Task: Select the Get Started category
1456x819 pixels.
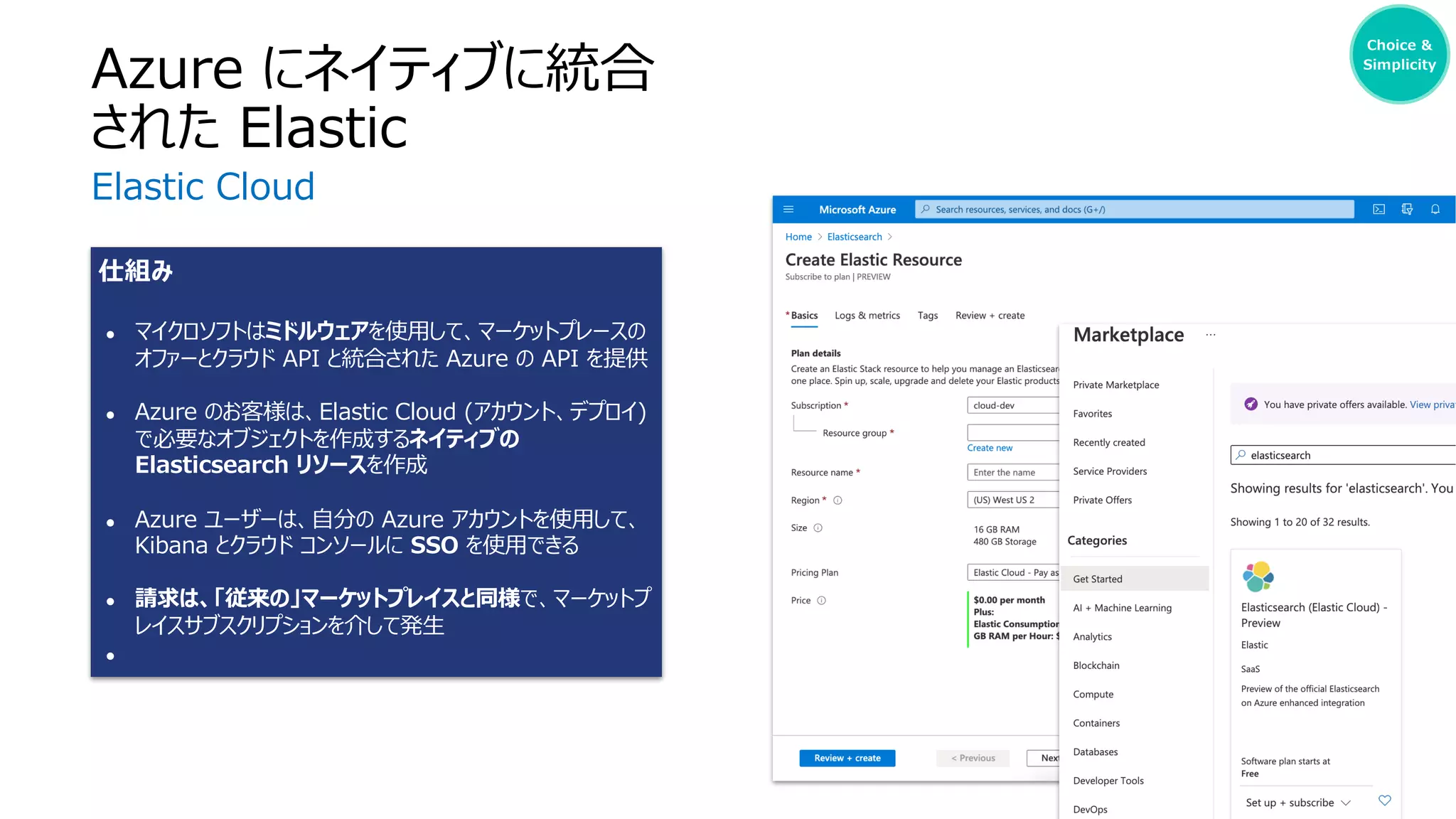Action: point(1134,579)
